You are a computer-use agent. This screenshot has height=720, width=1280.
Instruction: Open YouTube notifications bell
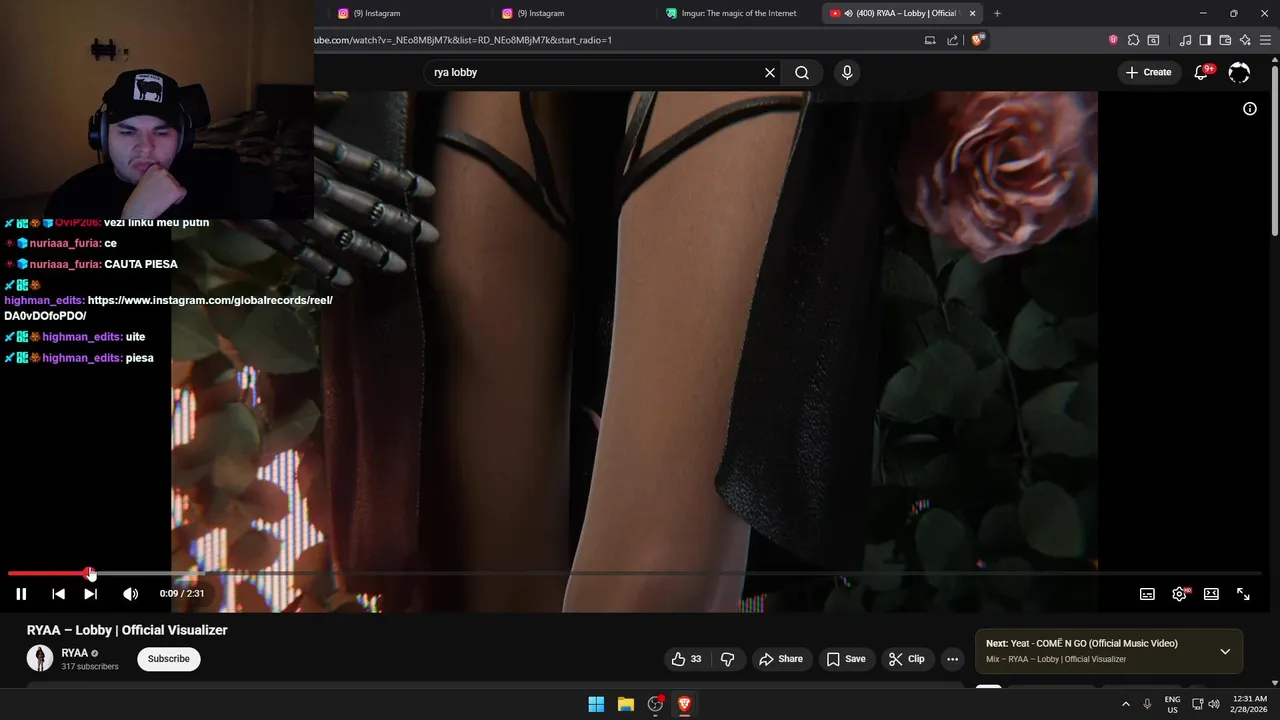pos(1202,72)
